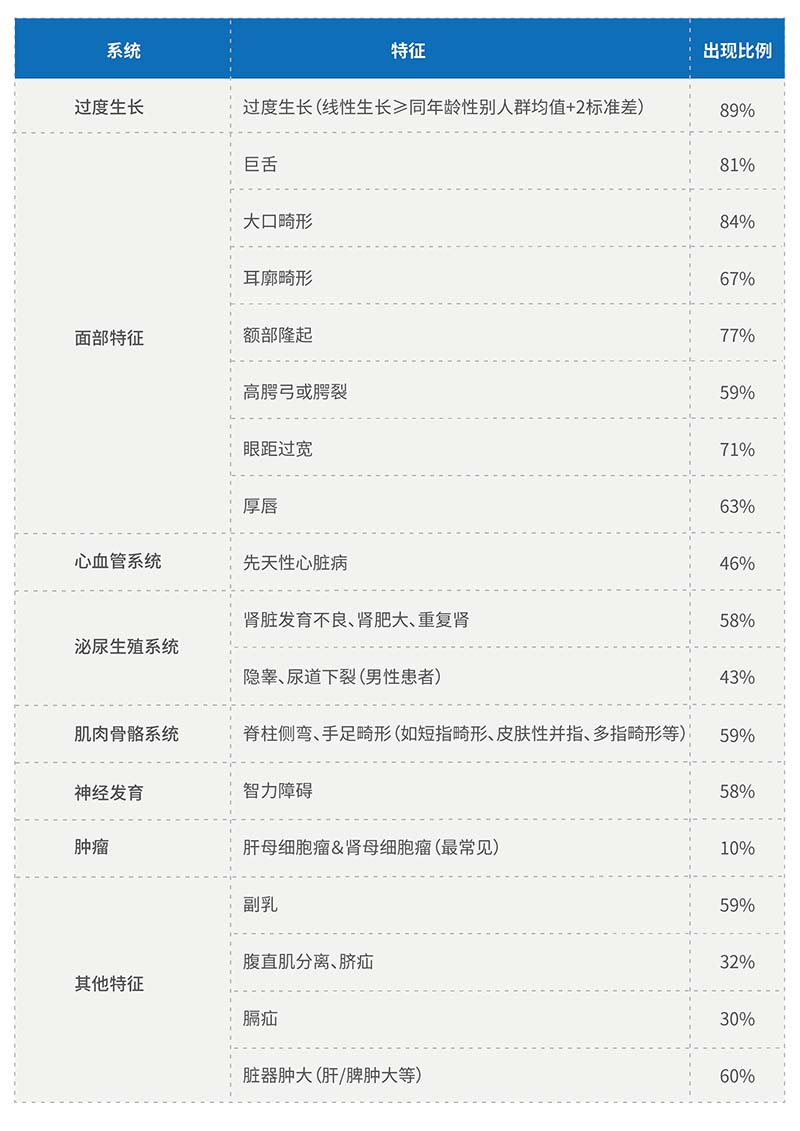The image size is (800, 1131).
Task: Select the 智力障碍 feature cell
Action: pos(278,791)
